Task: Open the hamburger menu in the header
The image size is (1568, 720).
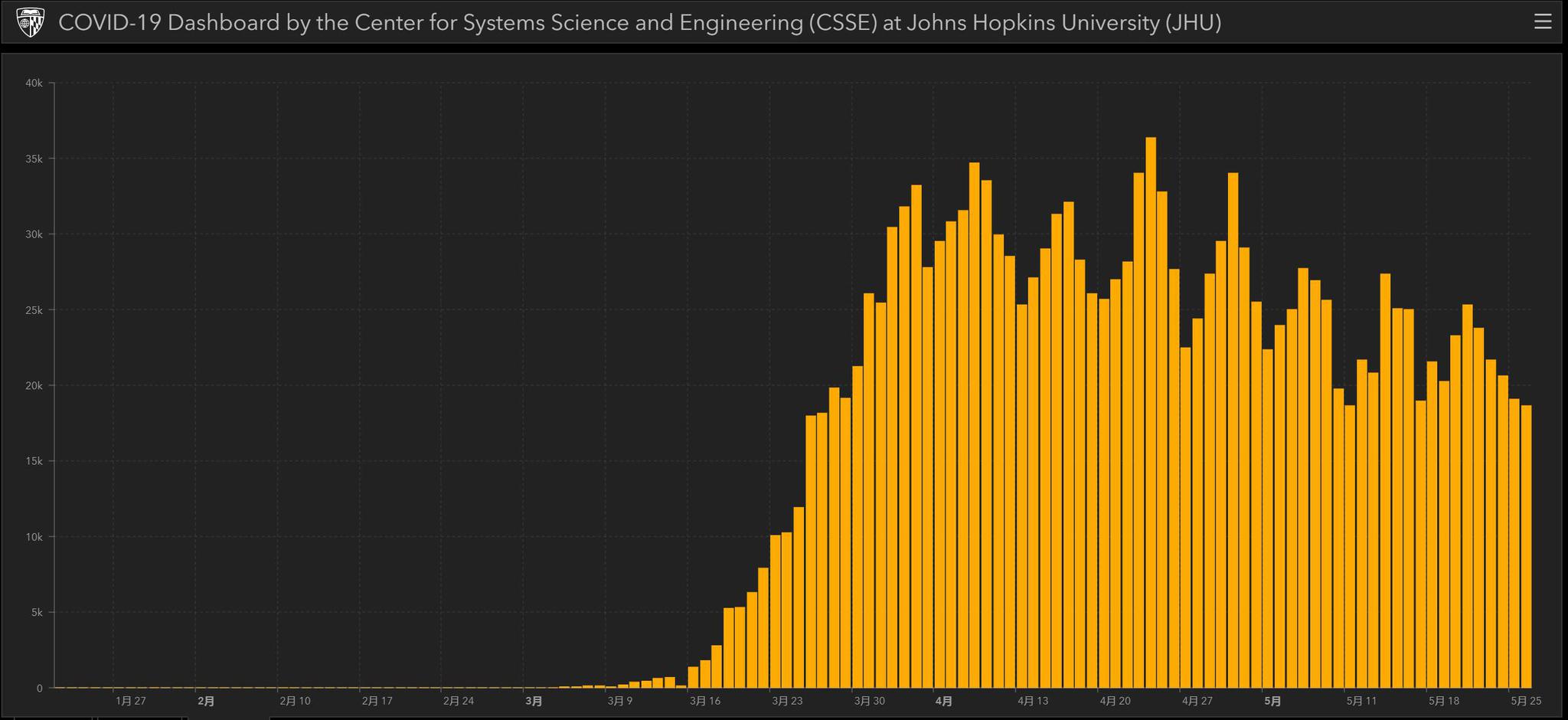Action: [x=1543, y=22]
